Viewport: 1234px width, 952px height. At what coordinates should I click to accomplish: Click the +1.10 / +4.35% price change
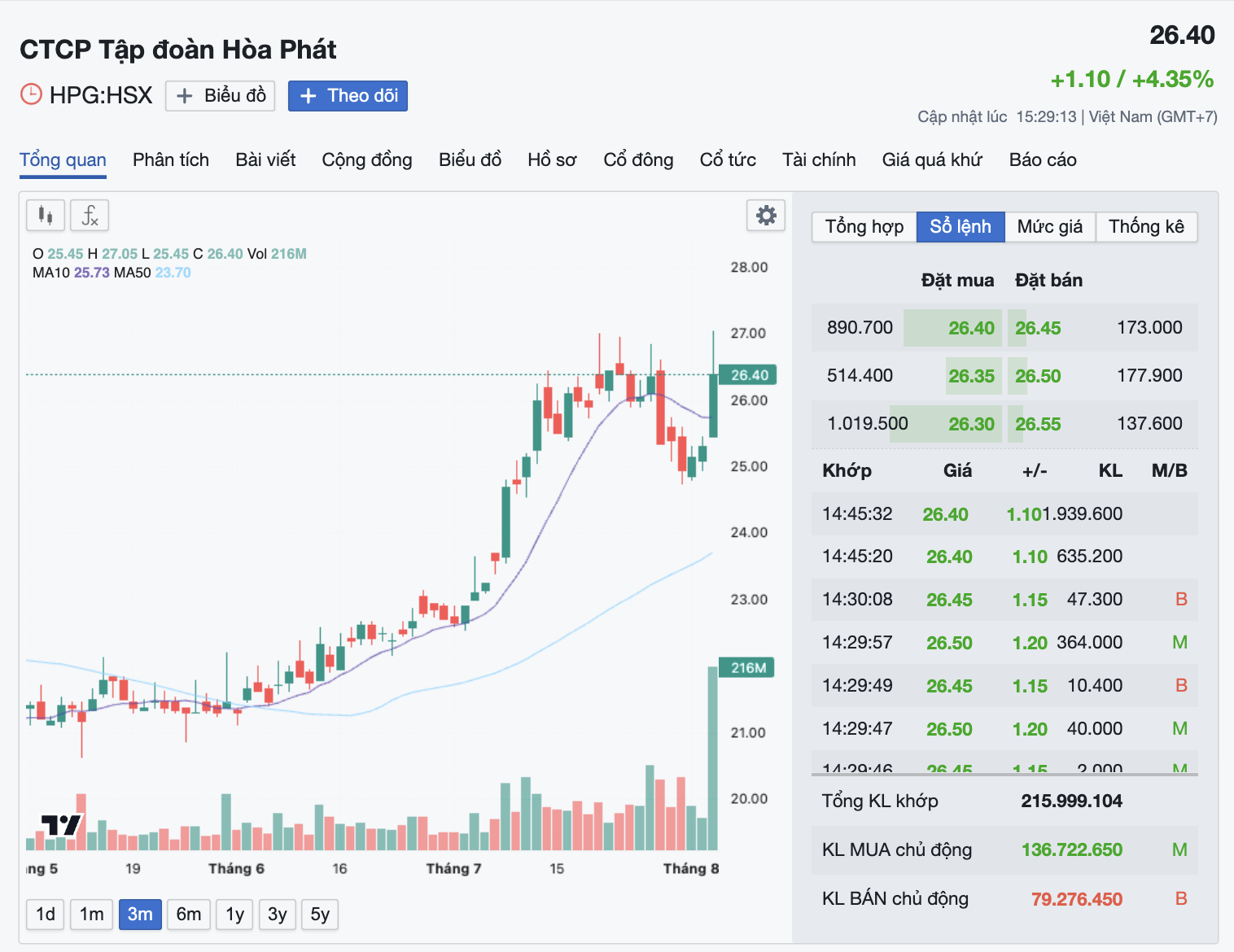1131,80
